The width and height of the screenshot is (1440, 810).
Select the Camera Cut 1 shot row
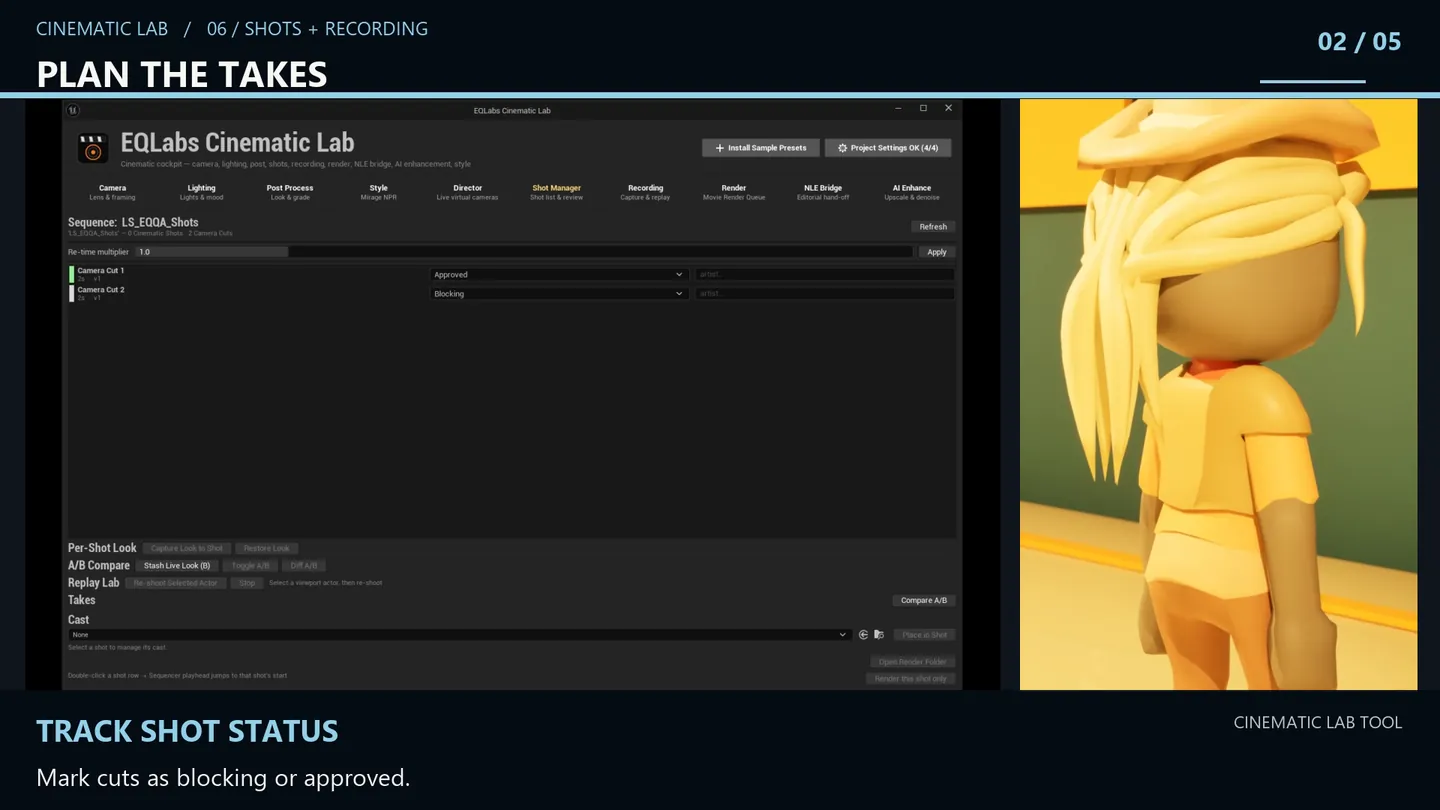tap(511, 275)
